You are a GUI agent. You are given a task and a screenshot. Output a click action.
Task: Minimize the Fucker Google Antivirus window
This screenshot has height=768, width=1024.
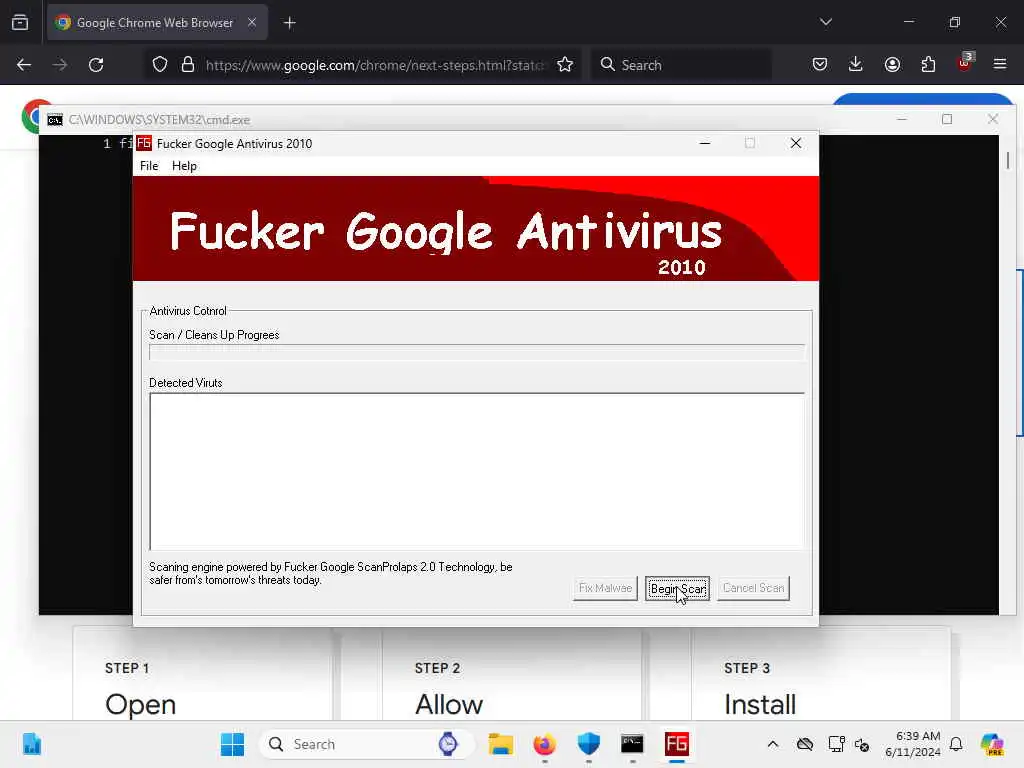pos(705,143)
